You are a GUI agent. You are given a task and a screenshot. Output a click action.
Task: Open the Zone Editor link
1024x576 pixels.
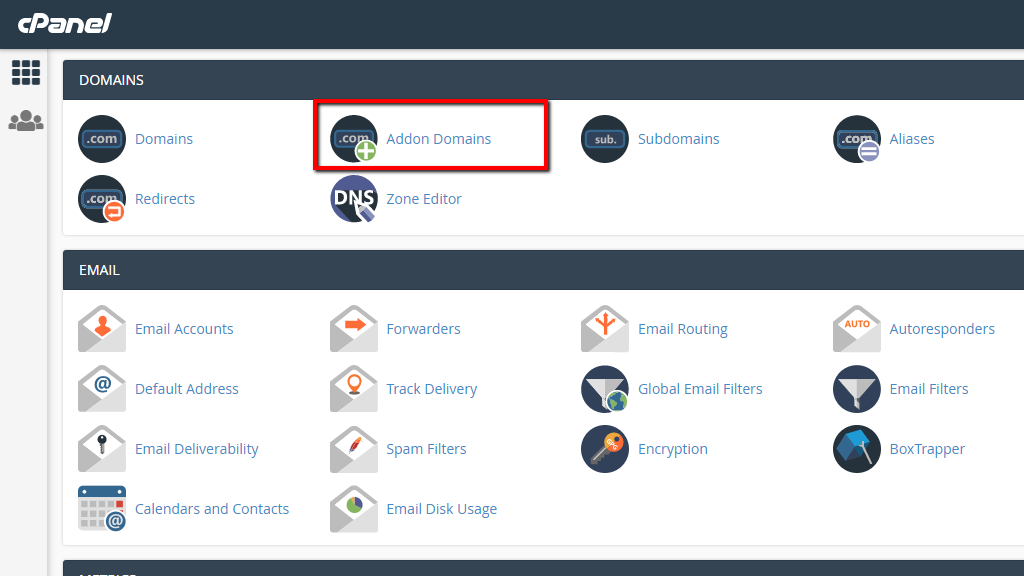(424, 199)
